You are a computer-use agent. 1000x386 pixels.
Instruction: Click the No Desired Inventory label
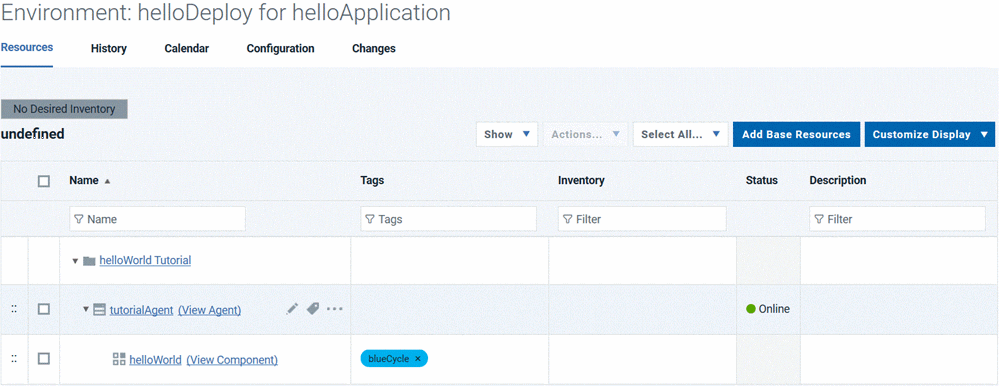coord(64,109)
